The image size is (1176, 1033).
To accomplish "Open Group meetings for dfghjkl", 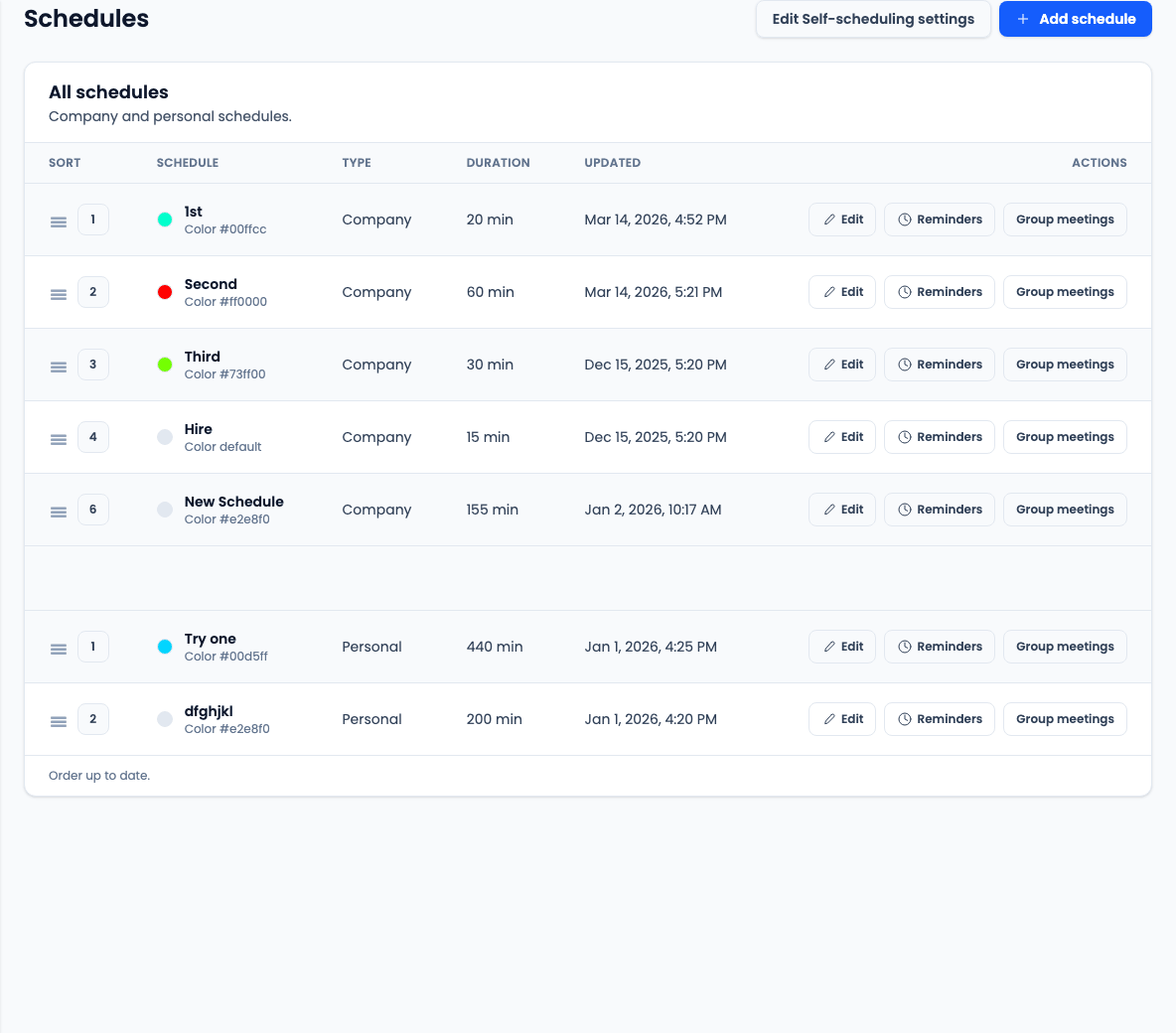I will point(1065,719).
